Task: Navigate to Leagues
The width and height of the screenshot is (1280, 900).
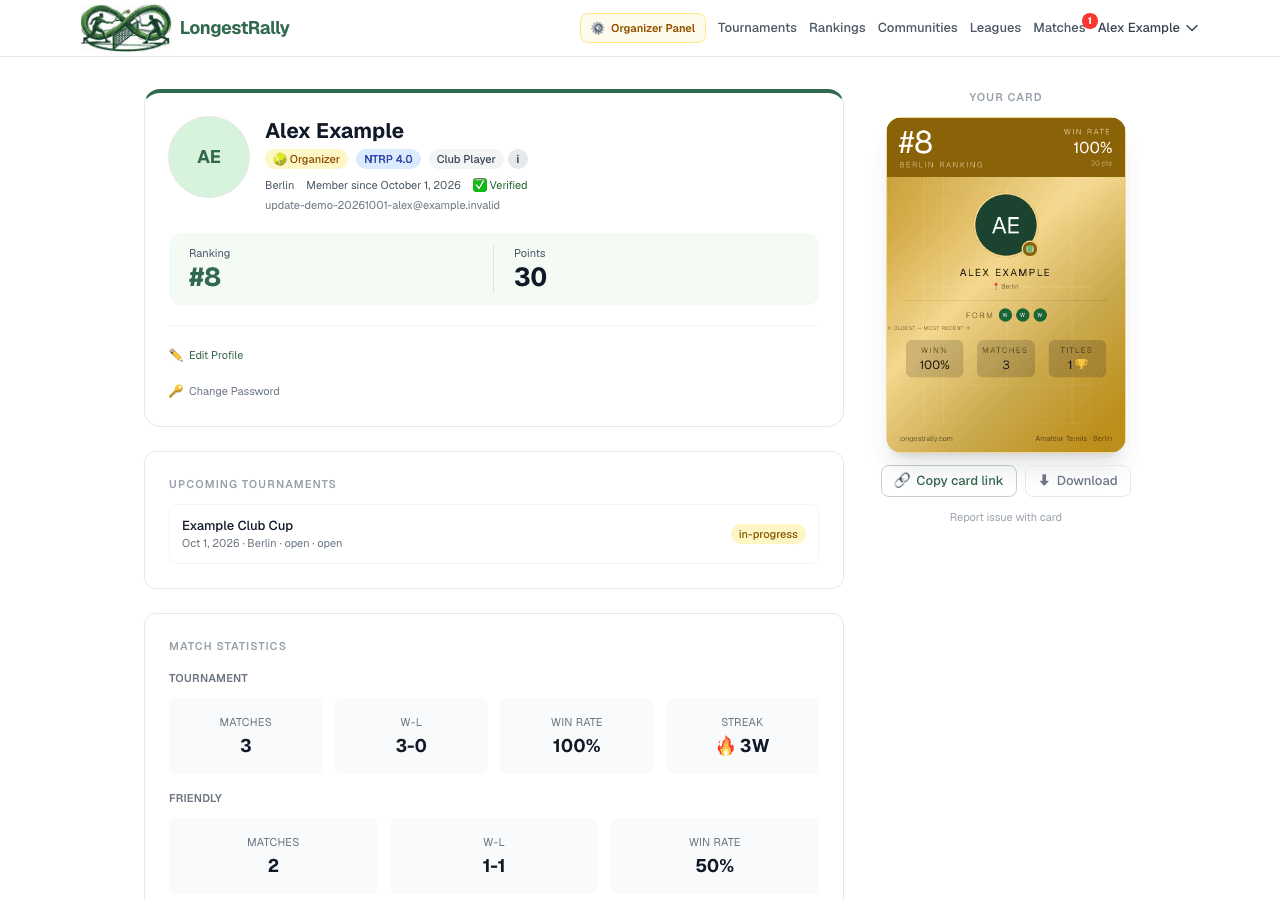Action: point(995,28)
